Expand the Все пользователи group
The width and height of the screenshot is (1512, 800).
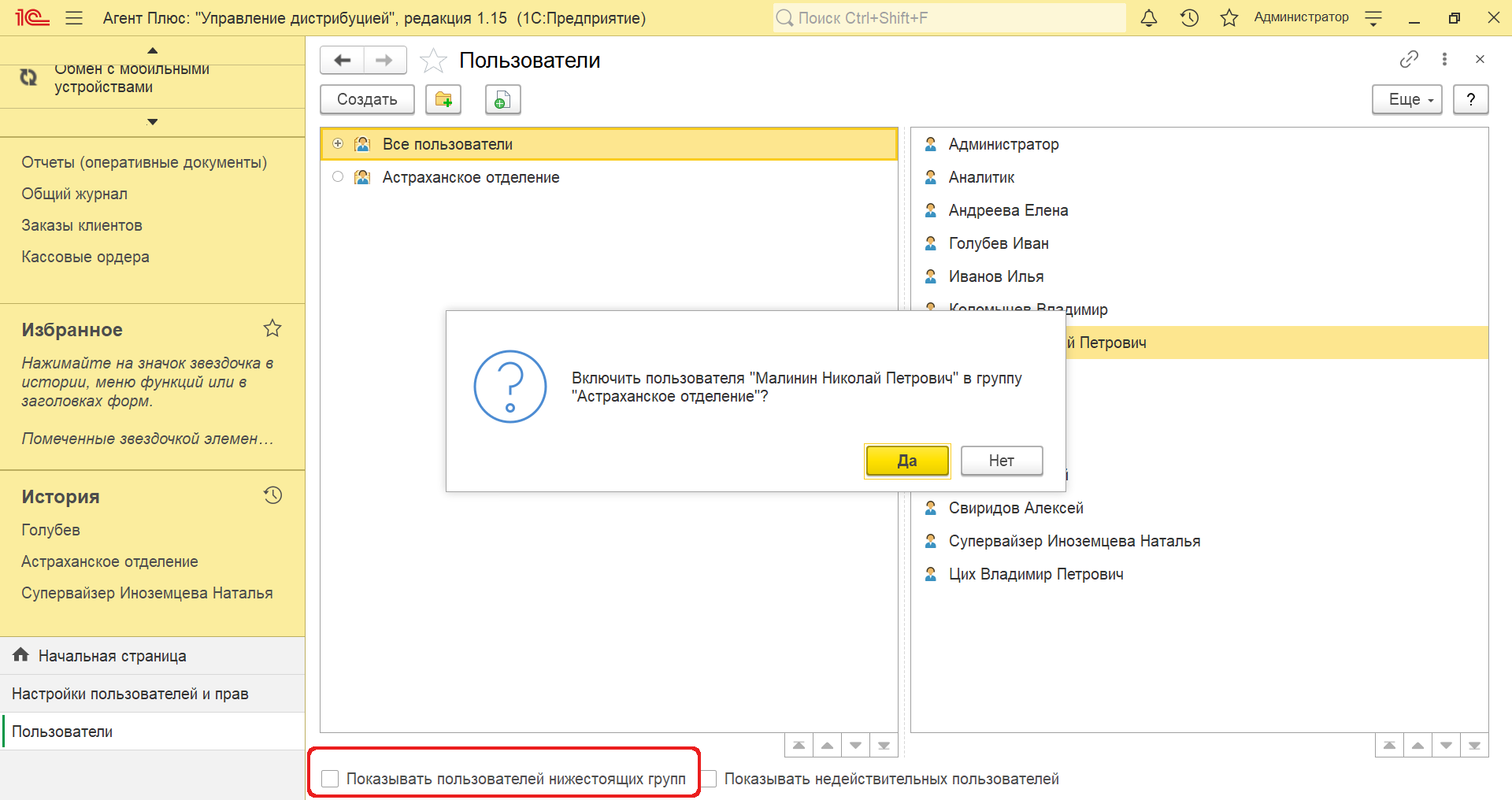click(338, 144)
